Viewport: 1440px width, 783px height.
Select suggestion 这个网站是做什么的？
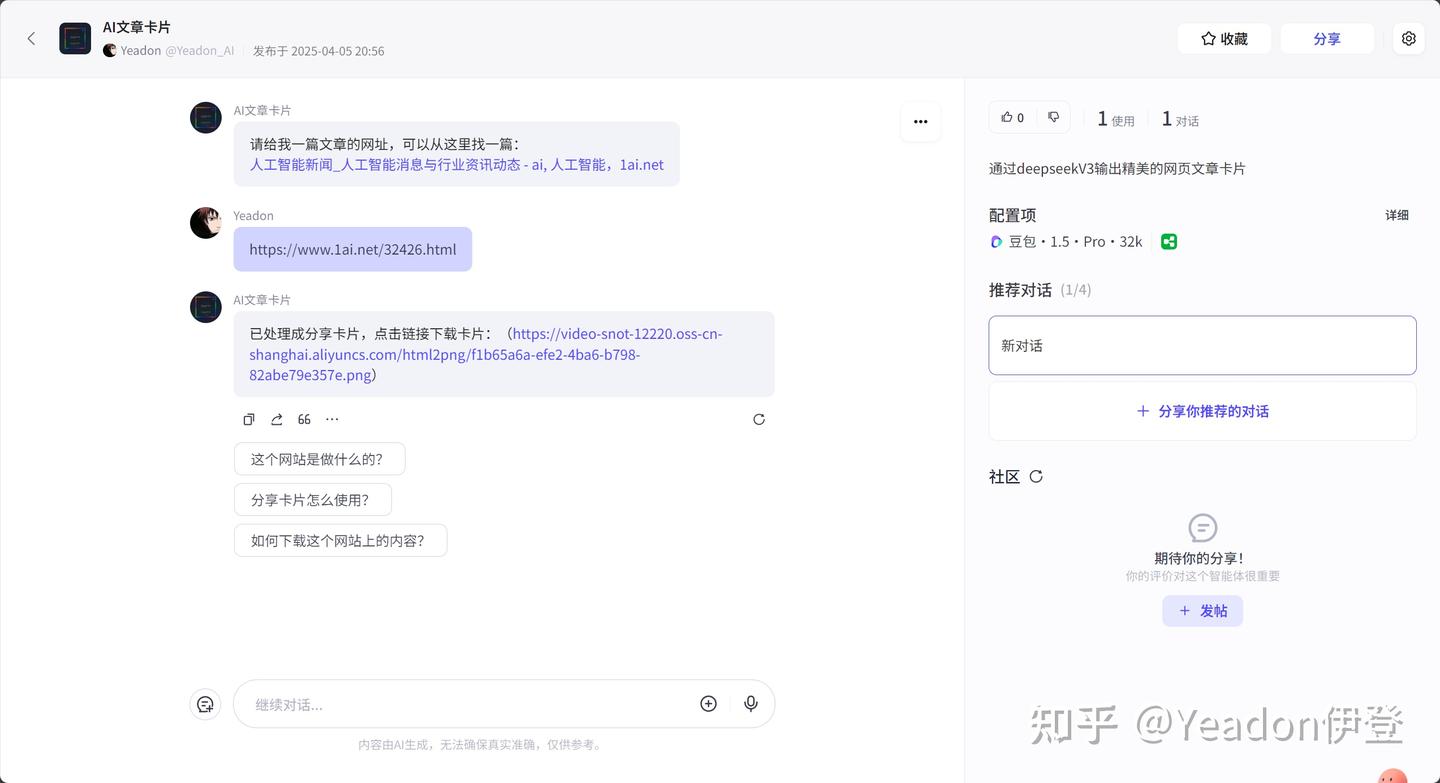click(319, 460)
